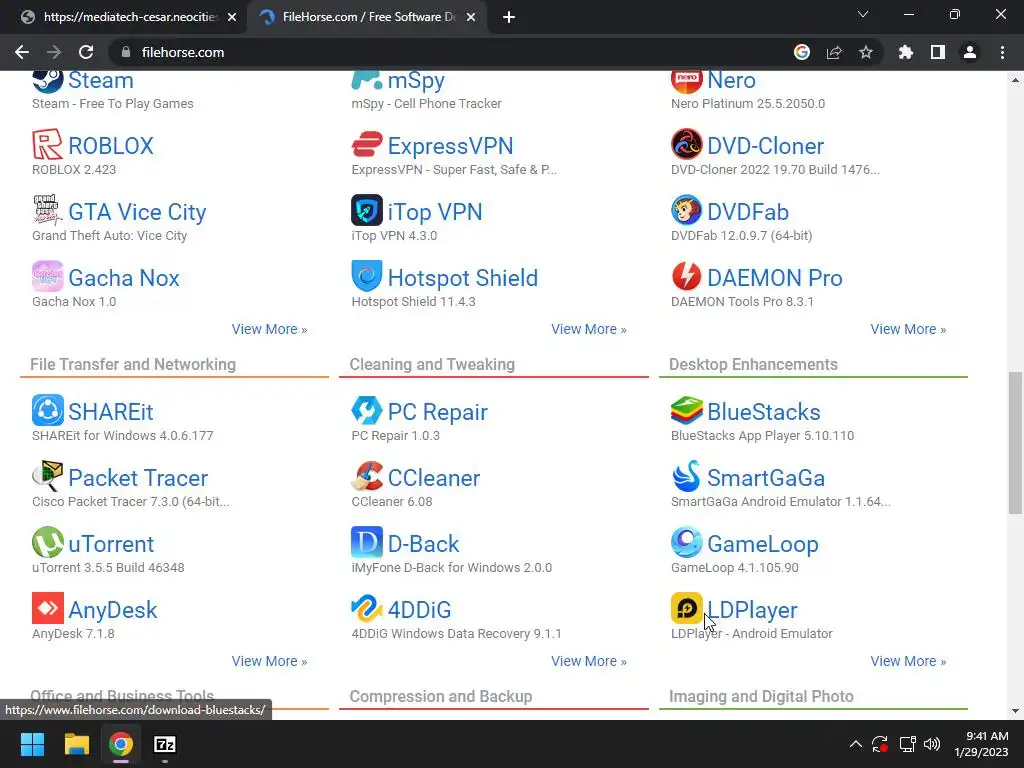Click the Google icon in the address bar
Screen dimensions: 1024x768
pyautogui.click(x=802, y=52)
